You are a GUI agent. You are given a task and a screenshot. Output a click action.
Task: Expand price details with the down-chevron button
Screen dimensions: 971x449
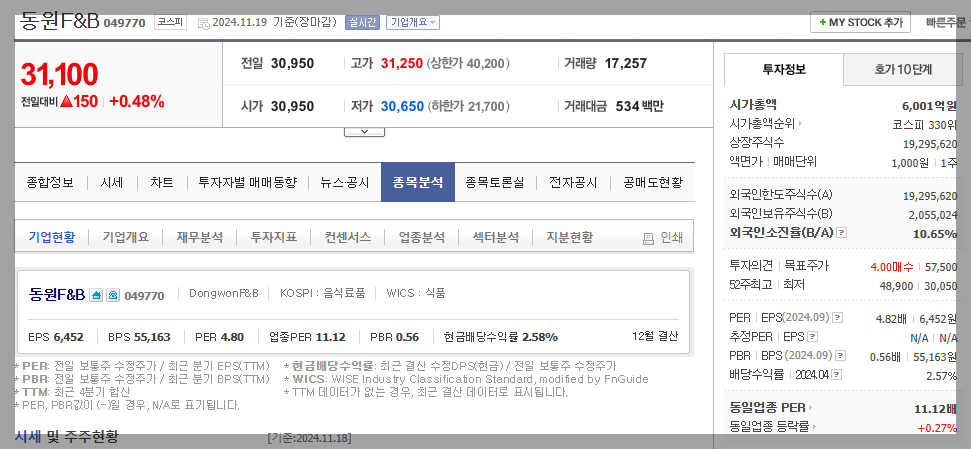pyautogui.click(x=364, y=131)
